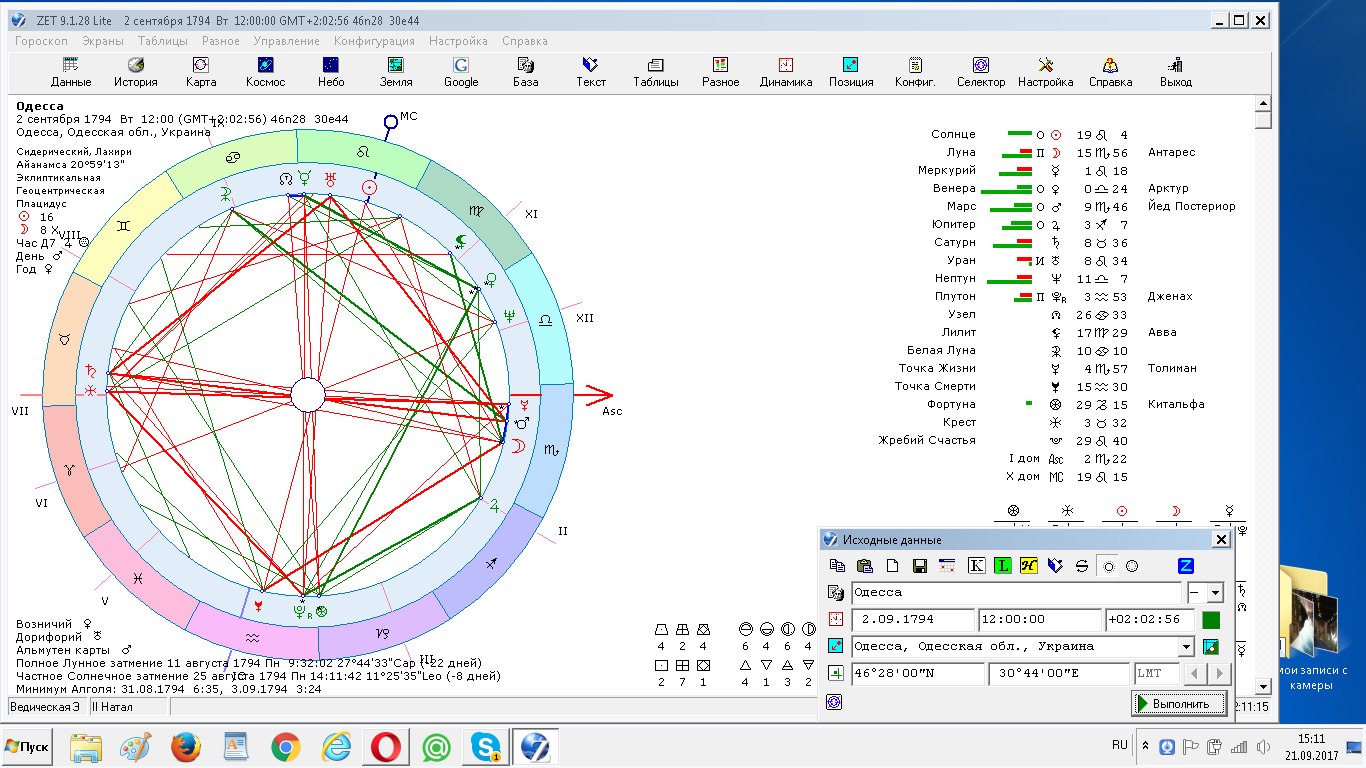Click the longitude field 30°44'00"E

click(1058, 674)
